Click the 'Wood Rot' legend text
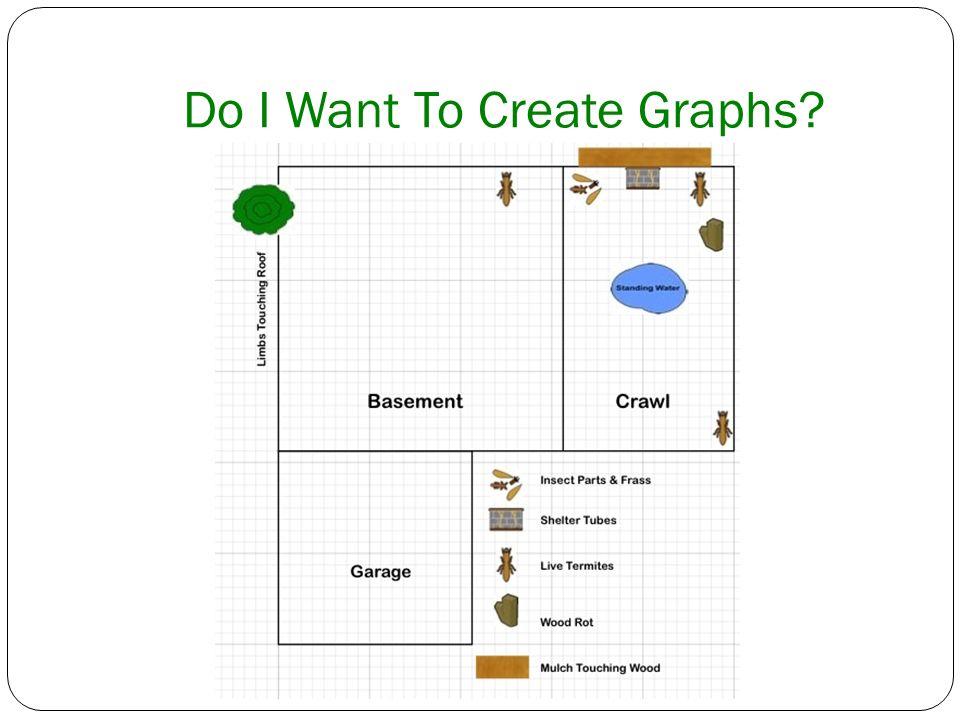Viewport: 960px width, 720px height. [566, 622]
